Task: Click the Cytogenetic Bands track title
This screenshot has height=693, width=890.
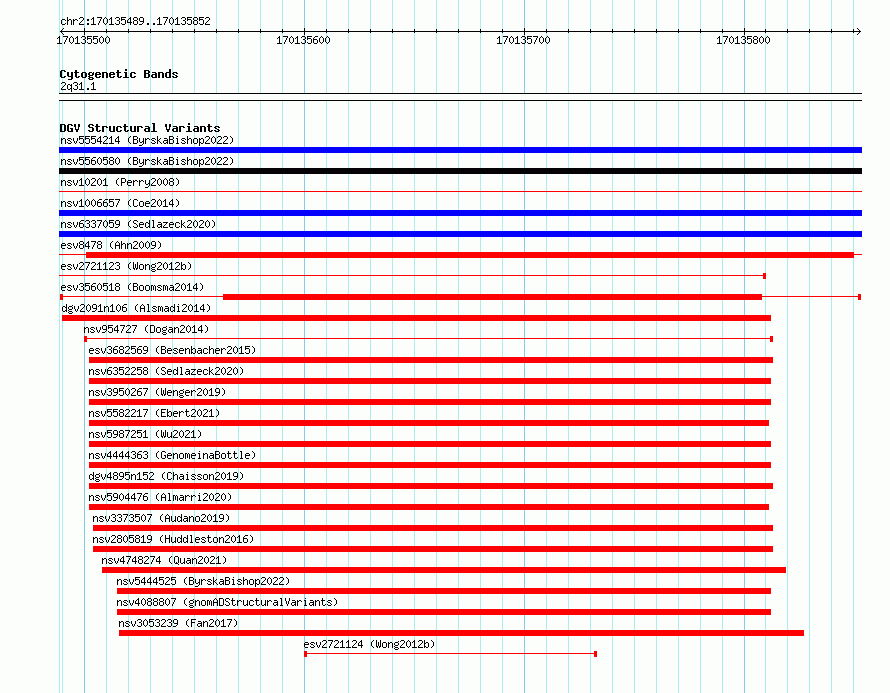Action: pos(119,74)
